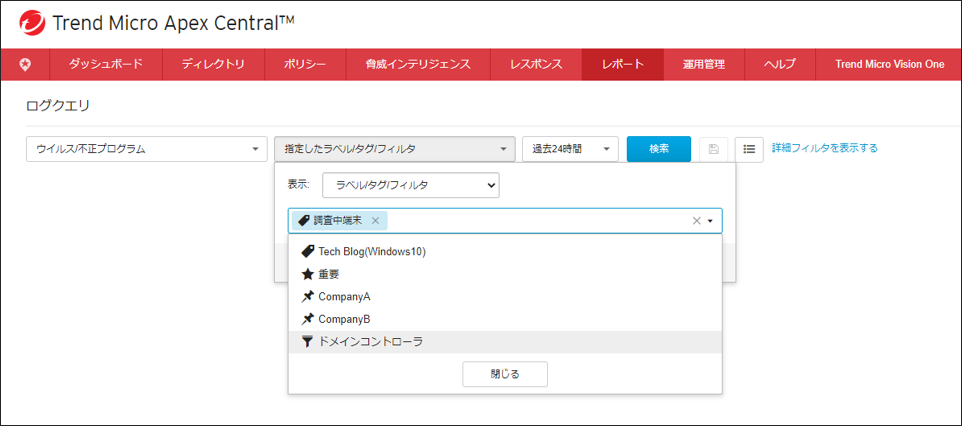Click the tag icon in 調査中端末 chip

303,220
